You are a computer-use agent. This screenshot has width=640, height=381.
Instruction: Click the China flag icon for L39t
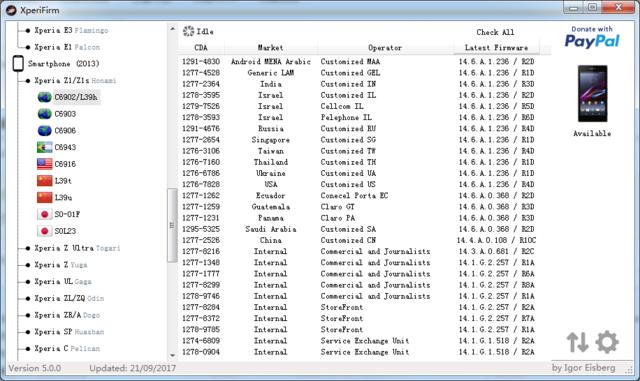(x=44, y=181)
